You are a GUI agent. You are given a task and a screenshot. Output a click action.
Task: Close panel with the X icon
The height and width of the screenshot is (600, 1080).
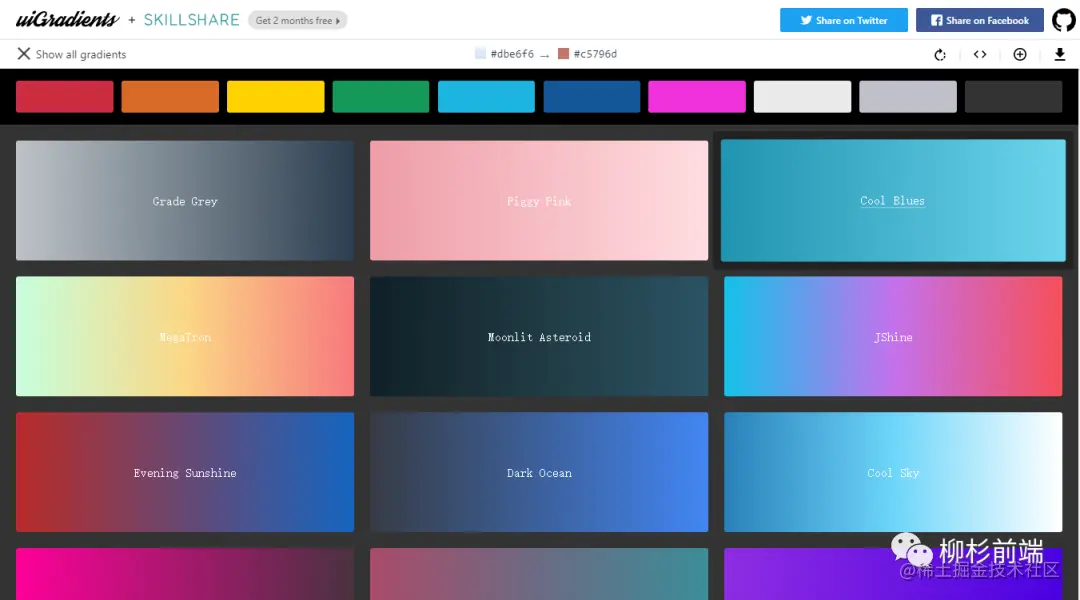(23, 54)
